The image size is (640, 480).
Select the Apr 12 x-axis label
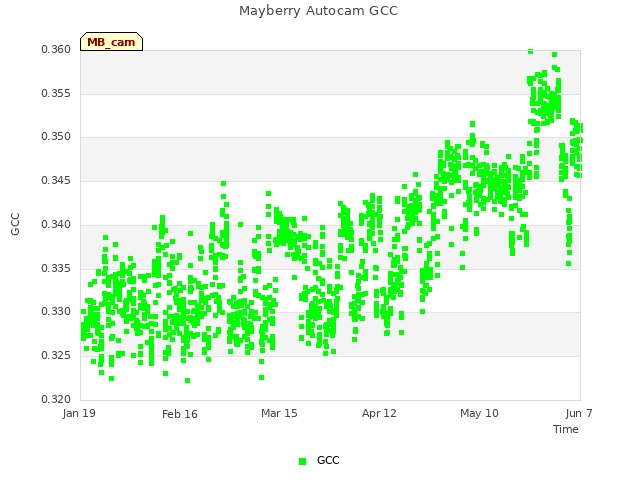click(379, 413)
